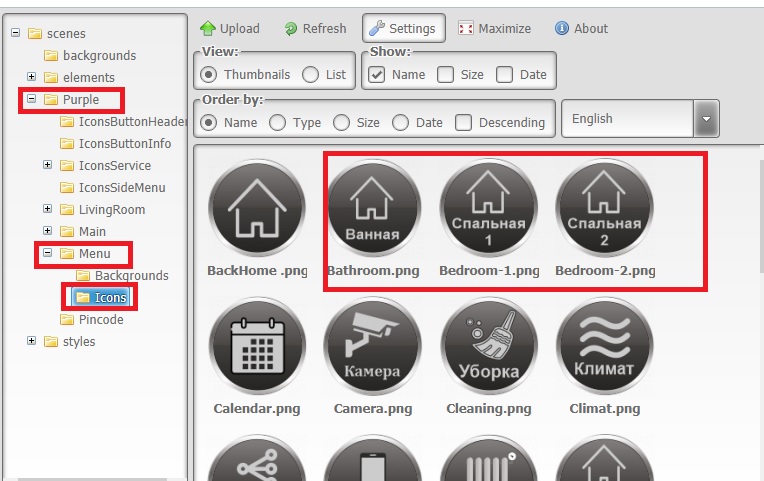The width and height of the screenshot is (764, 481).
Task: Maximize the file browser
Action: 494,28
